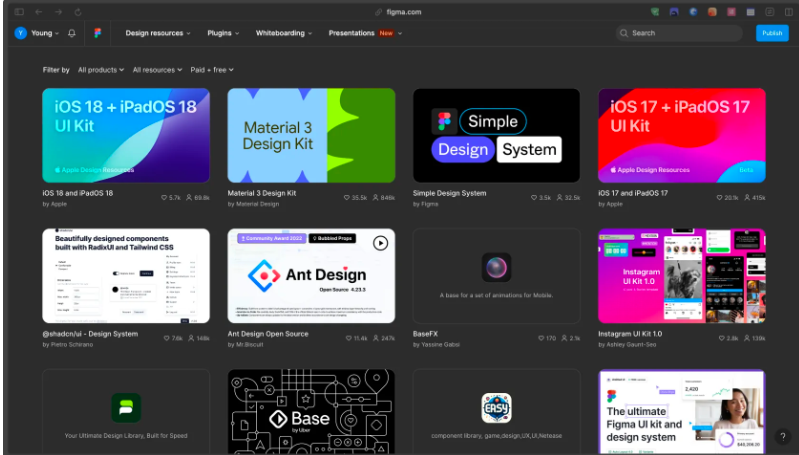Open the All resources filter dropdown

[157, 70]
